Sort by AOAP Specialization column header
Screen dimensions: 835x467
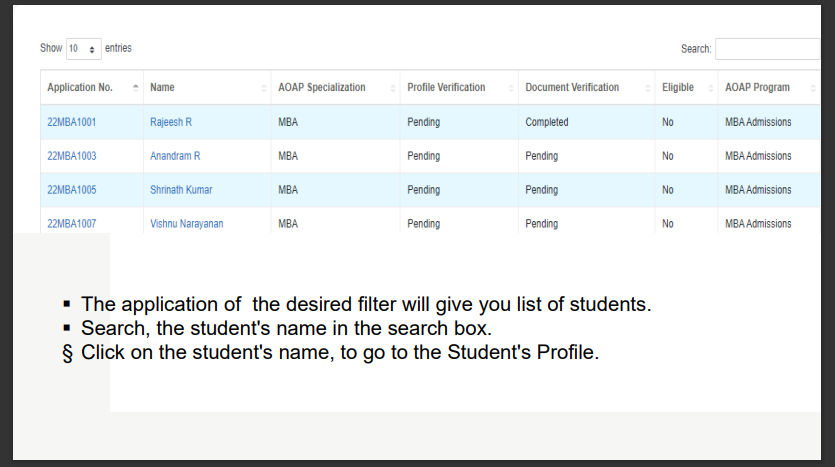click(x=322, y=88)
